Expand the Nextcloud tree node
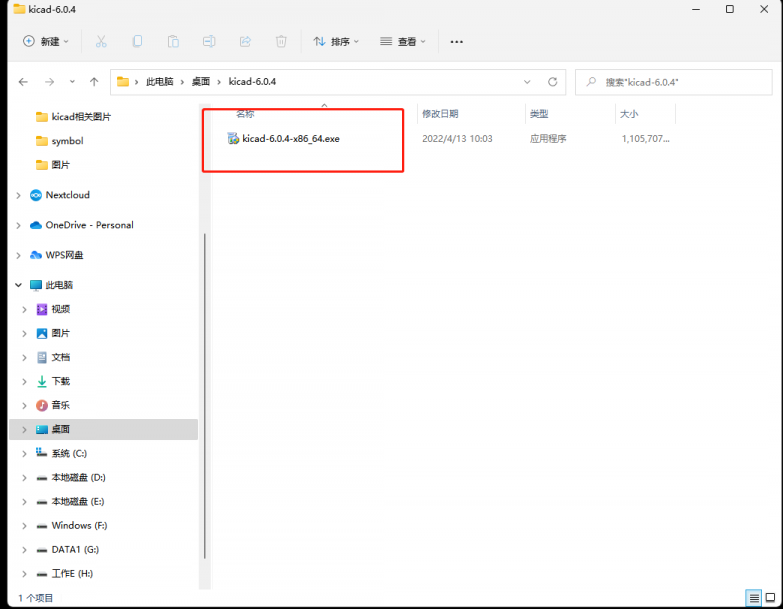The width and height of the screenshot is (783, 609). tap(18, 195)
